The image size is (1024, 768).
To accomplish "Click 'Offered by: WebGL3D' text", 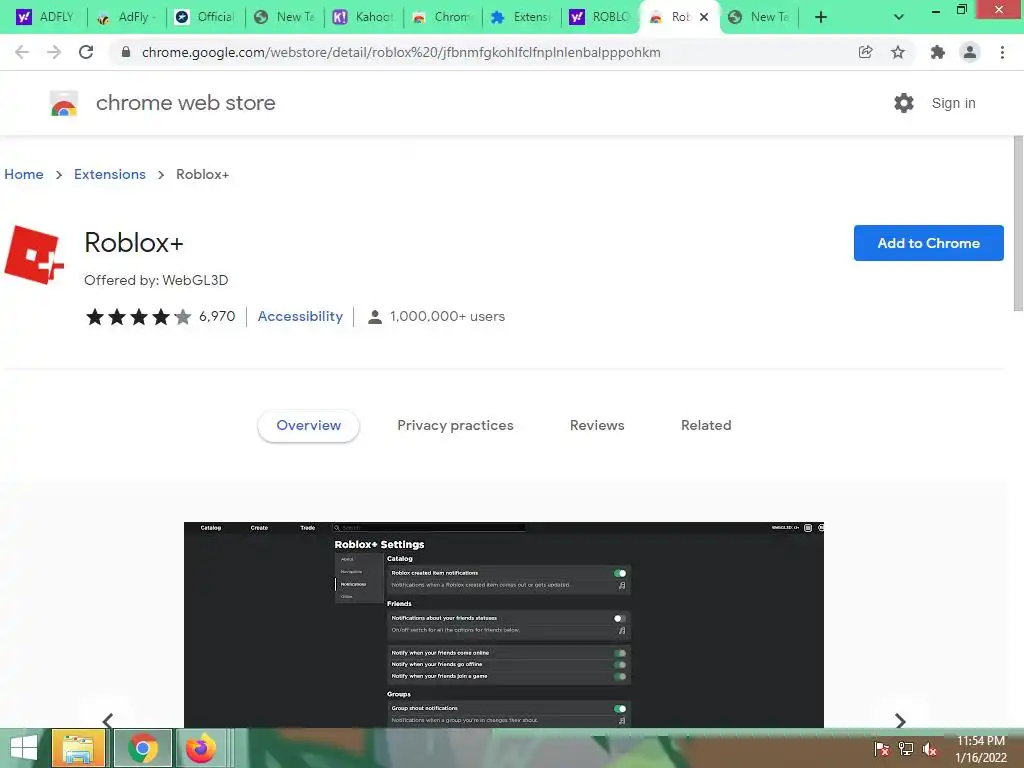I will pos(156,280).
